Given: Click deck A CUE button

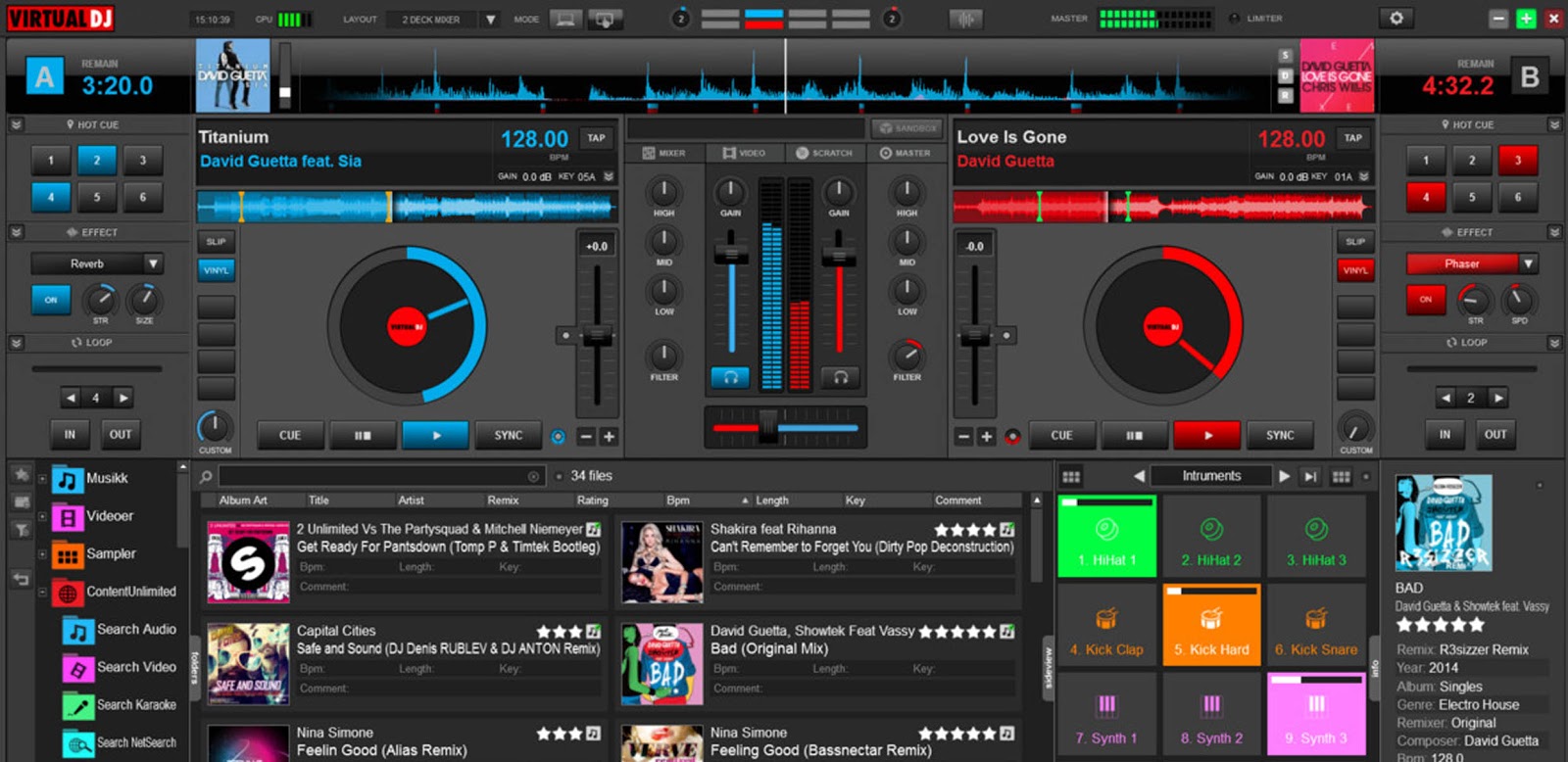Looking at the screenshot, I should pyautogui.click(x=290, y=436).
